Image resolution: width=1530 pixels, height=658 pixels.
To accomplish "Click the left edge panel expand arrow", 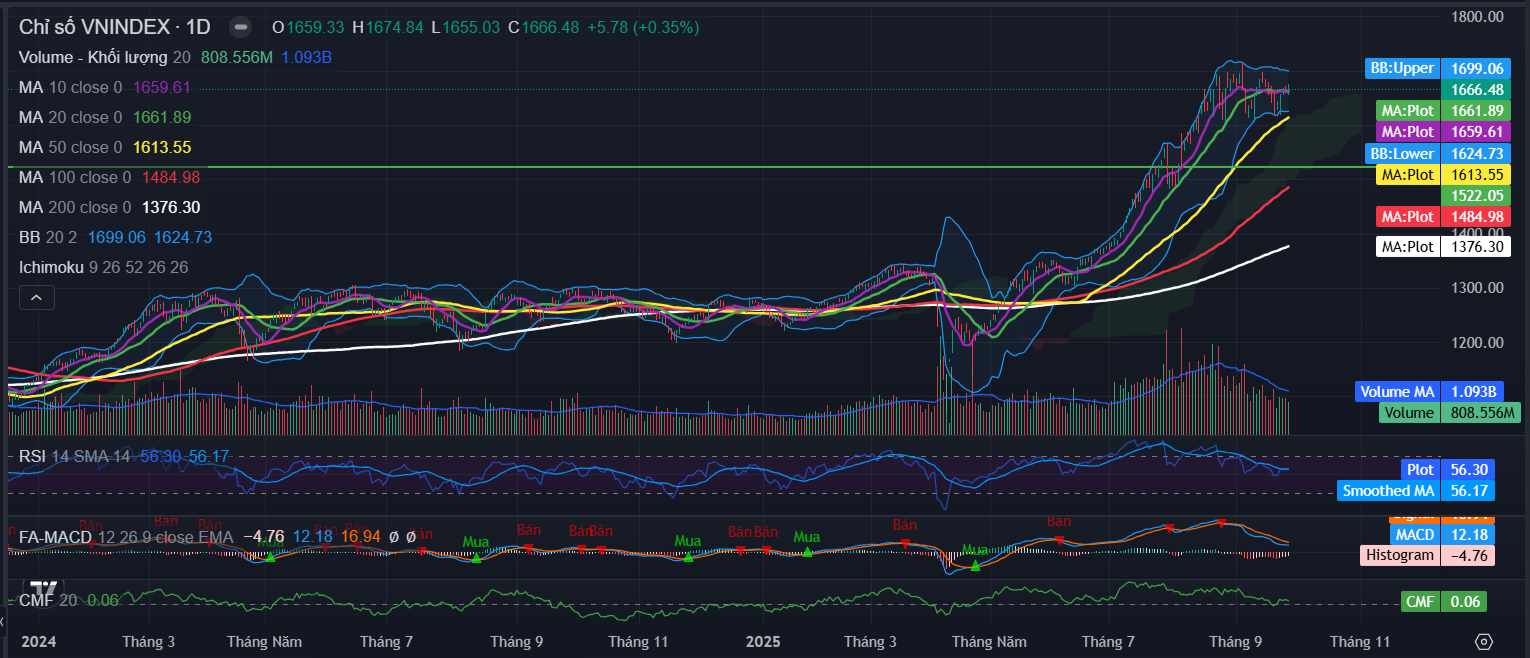I will point(3,622).
